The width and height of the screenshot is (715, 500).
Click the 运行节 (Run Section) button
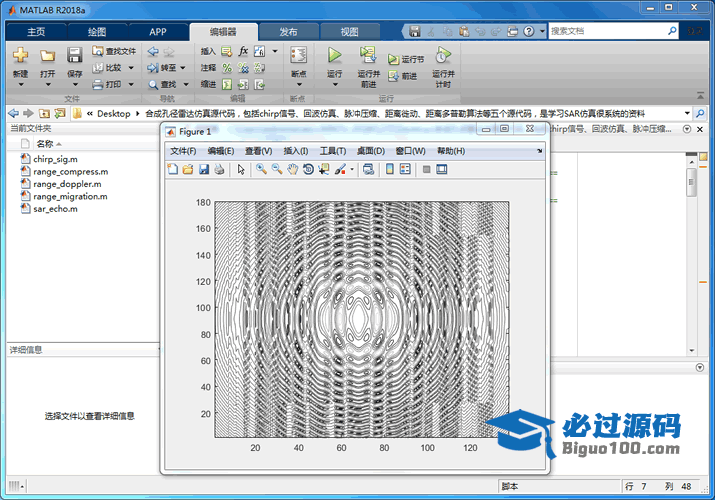coord(406,59)
